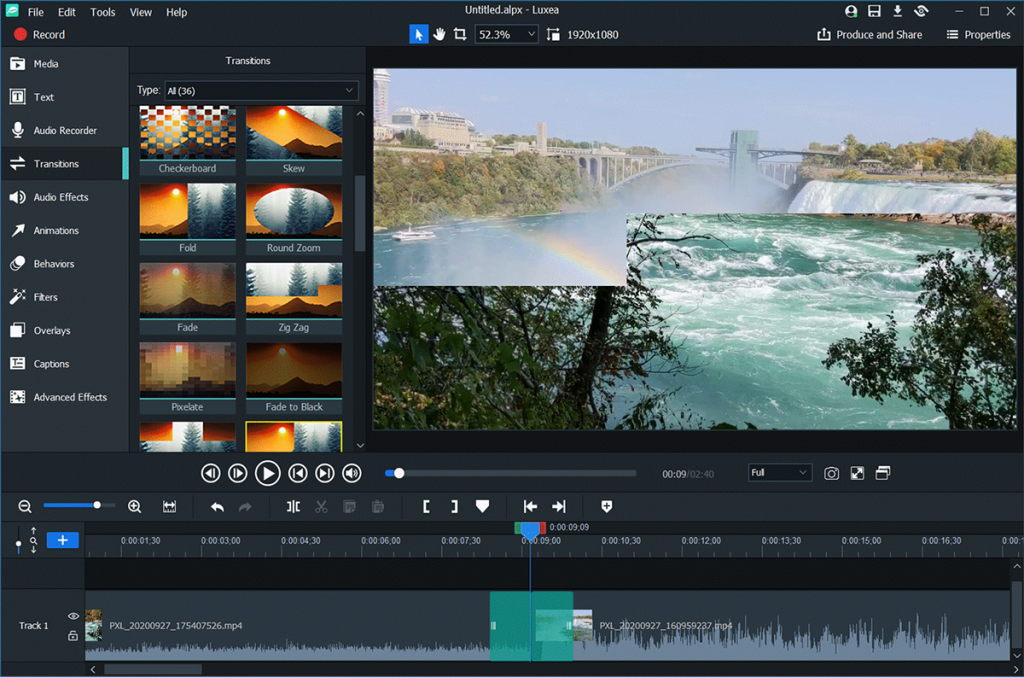Take a snapshot with the camera icon
This screenshot has height=677, width=1024.
coord(831,473)
